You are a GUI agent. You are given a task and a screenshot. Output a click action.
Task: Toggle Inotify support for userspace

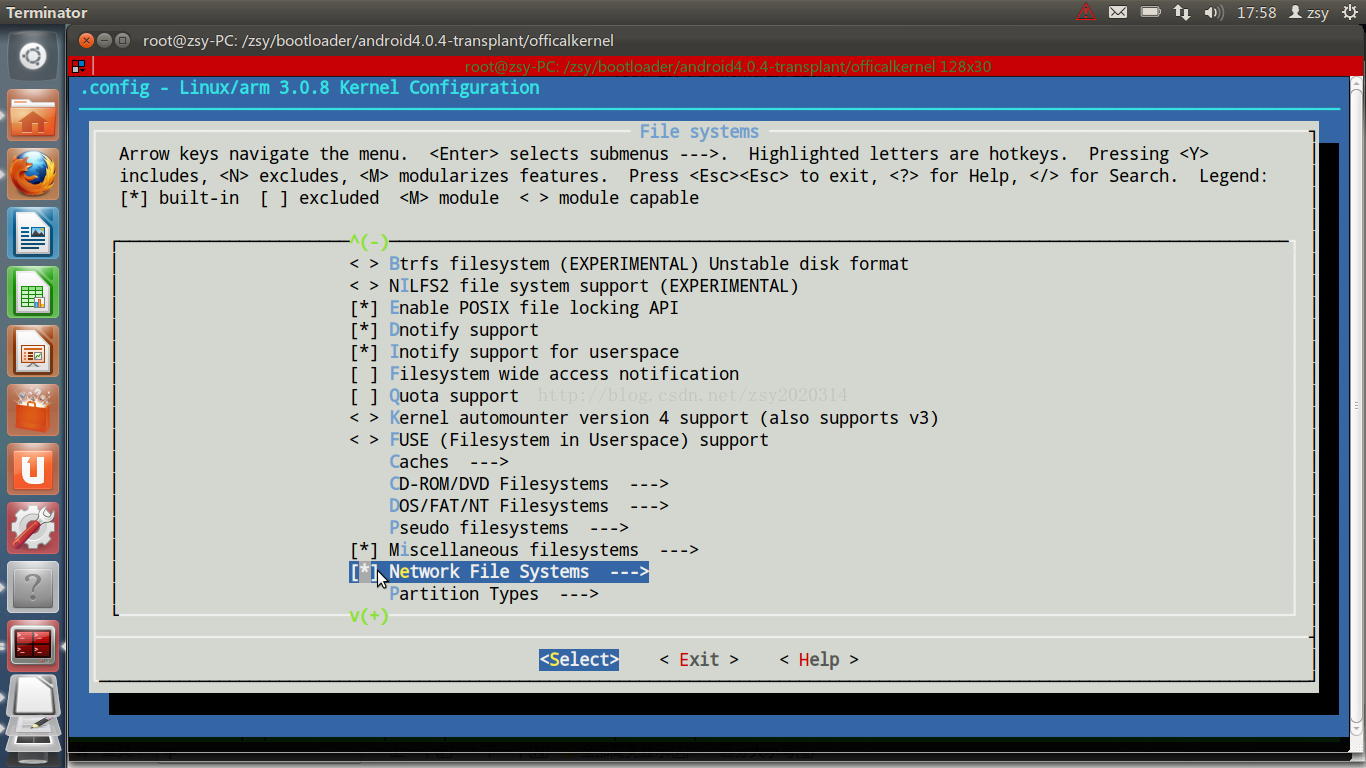364,352
